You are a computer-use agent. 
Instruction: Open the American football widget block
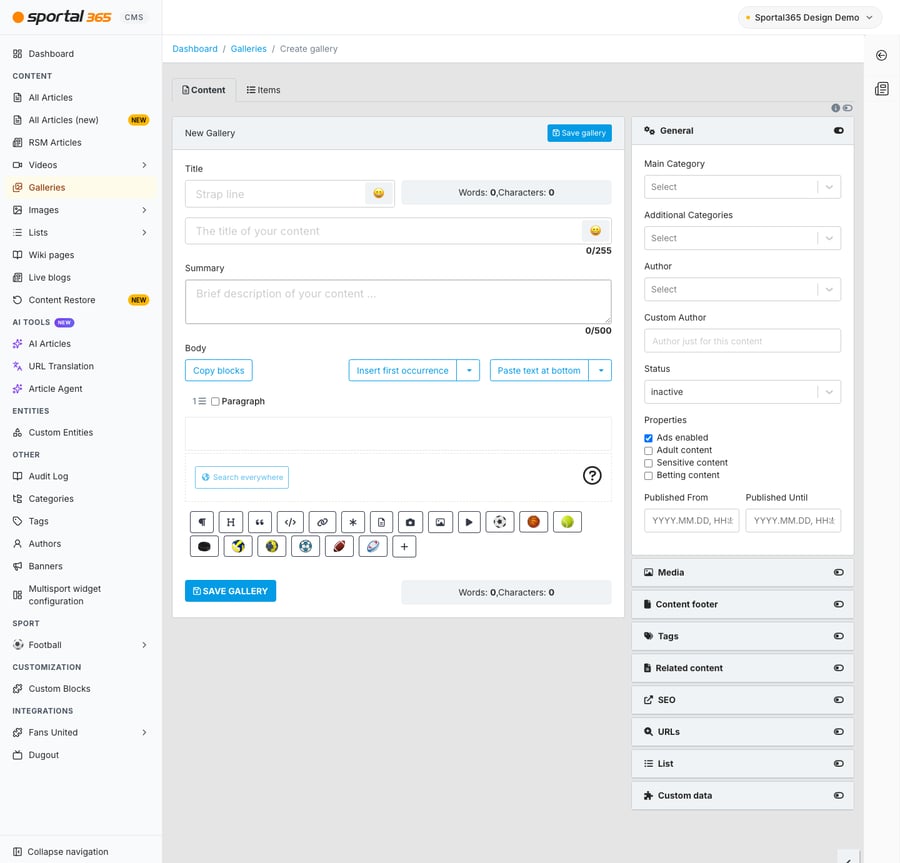click(x=339, y=547)
